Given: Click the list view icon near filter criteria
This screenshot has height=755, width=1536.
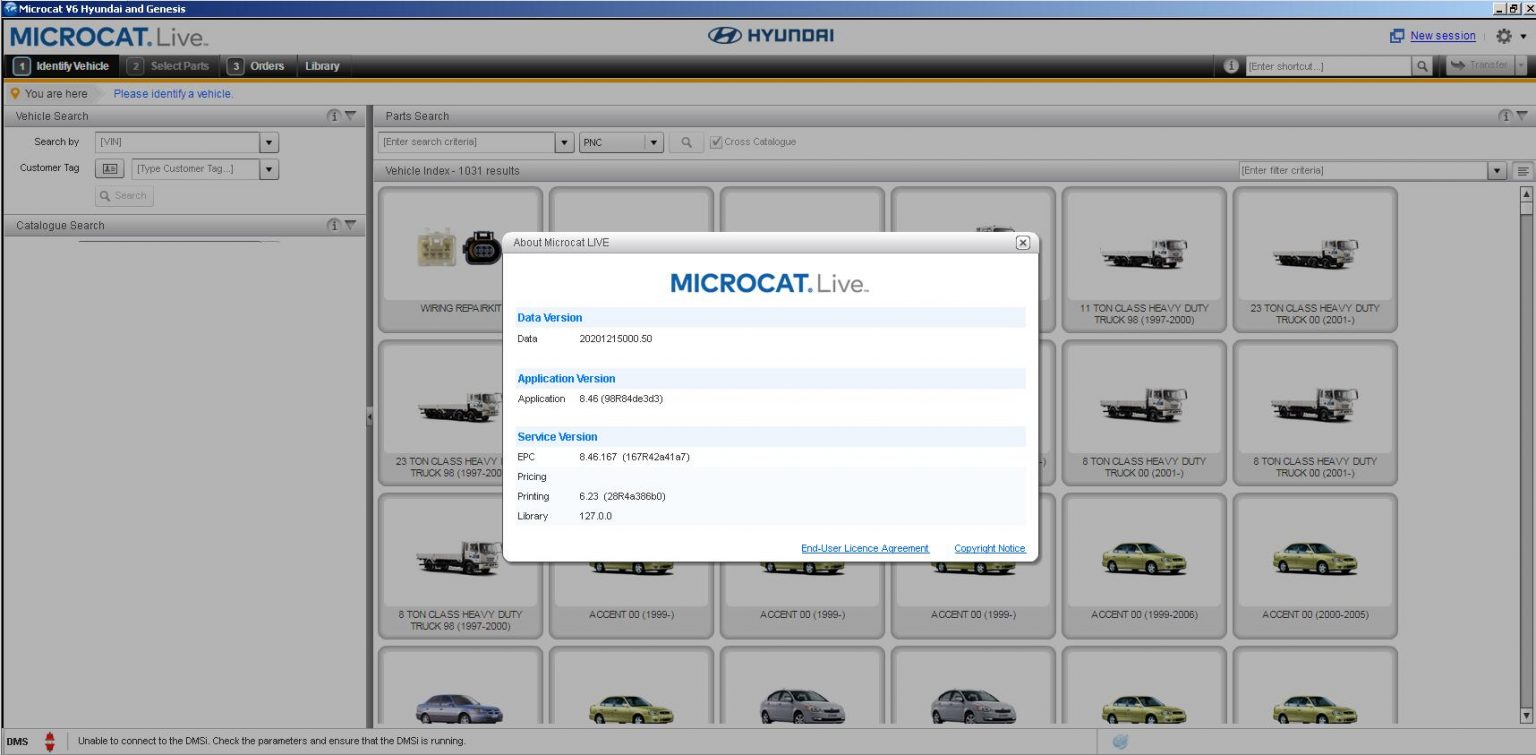Looking at the screenshot, I should pos(1523,170).
